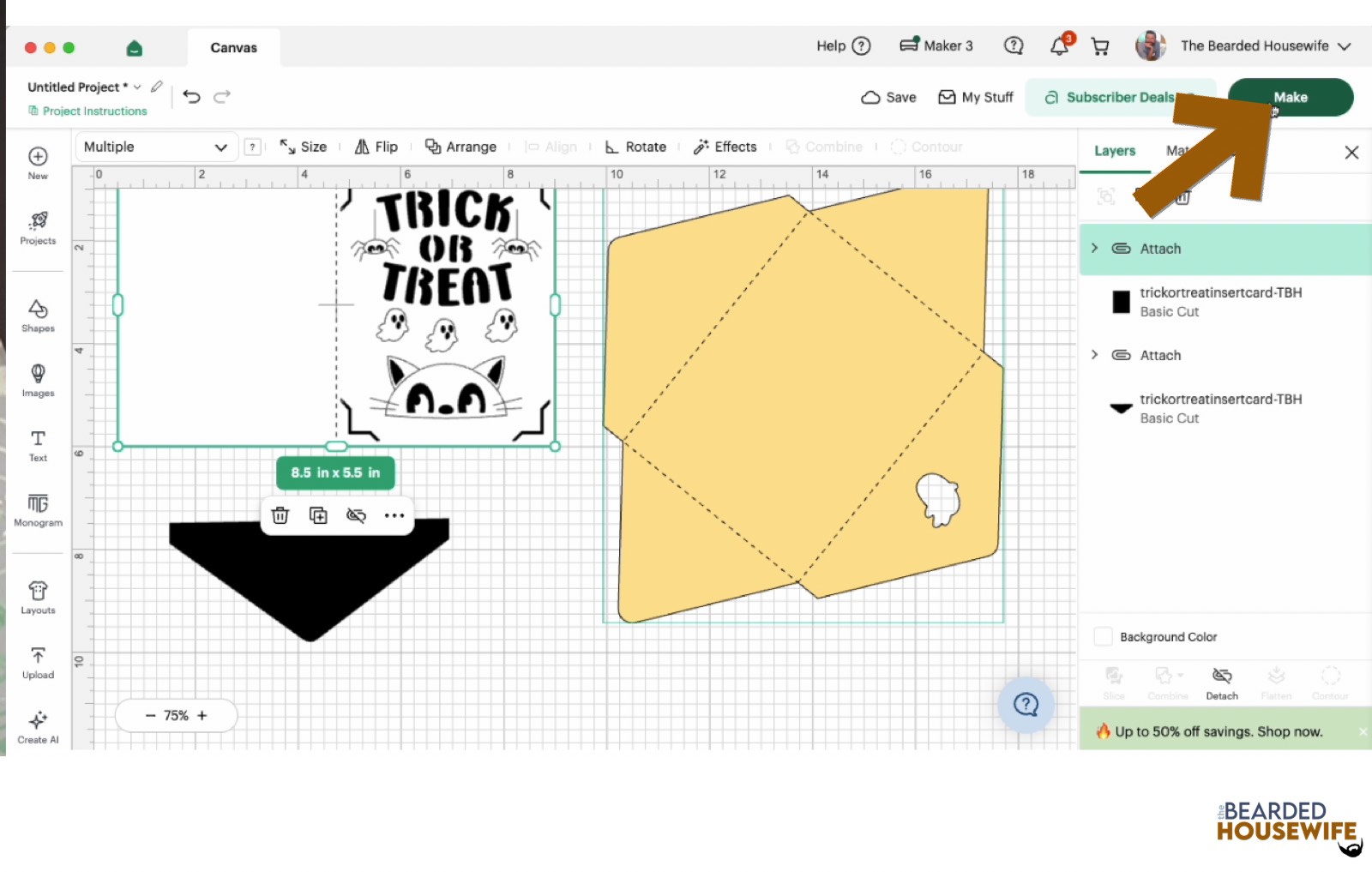Click the Upload tool

(x=38, y=663)
